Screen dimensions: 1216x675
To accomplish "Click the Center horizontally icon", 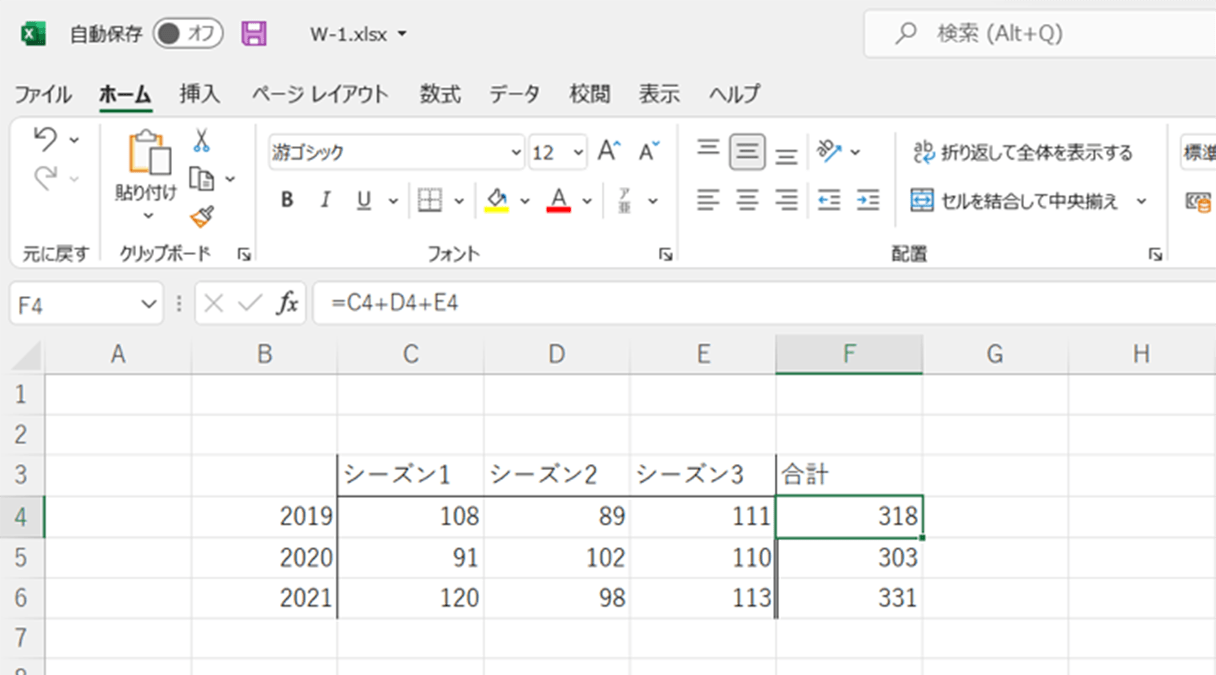I will (x=747, y=200).
